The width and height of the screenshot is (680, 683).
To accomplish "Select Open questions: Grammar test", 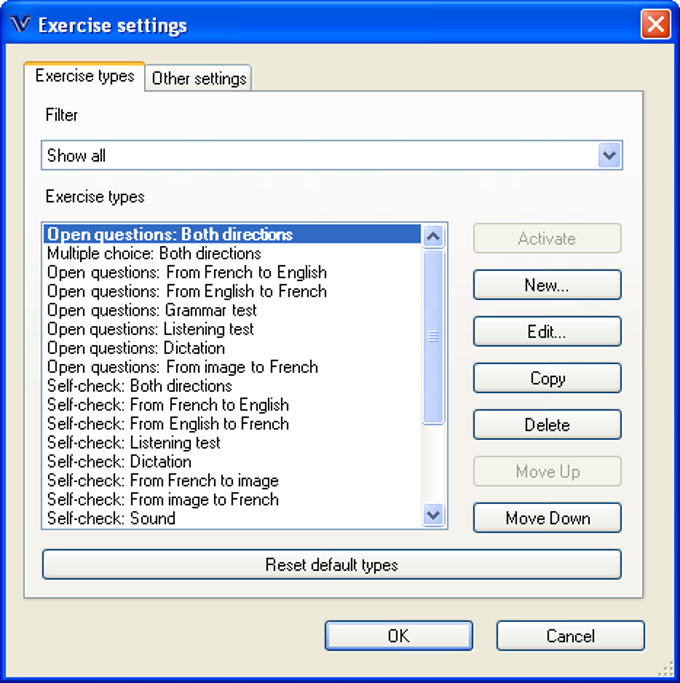I will pos(152,310).
